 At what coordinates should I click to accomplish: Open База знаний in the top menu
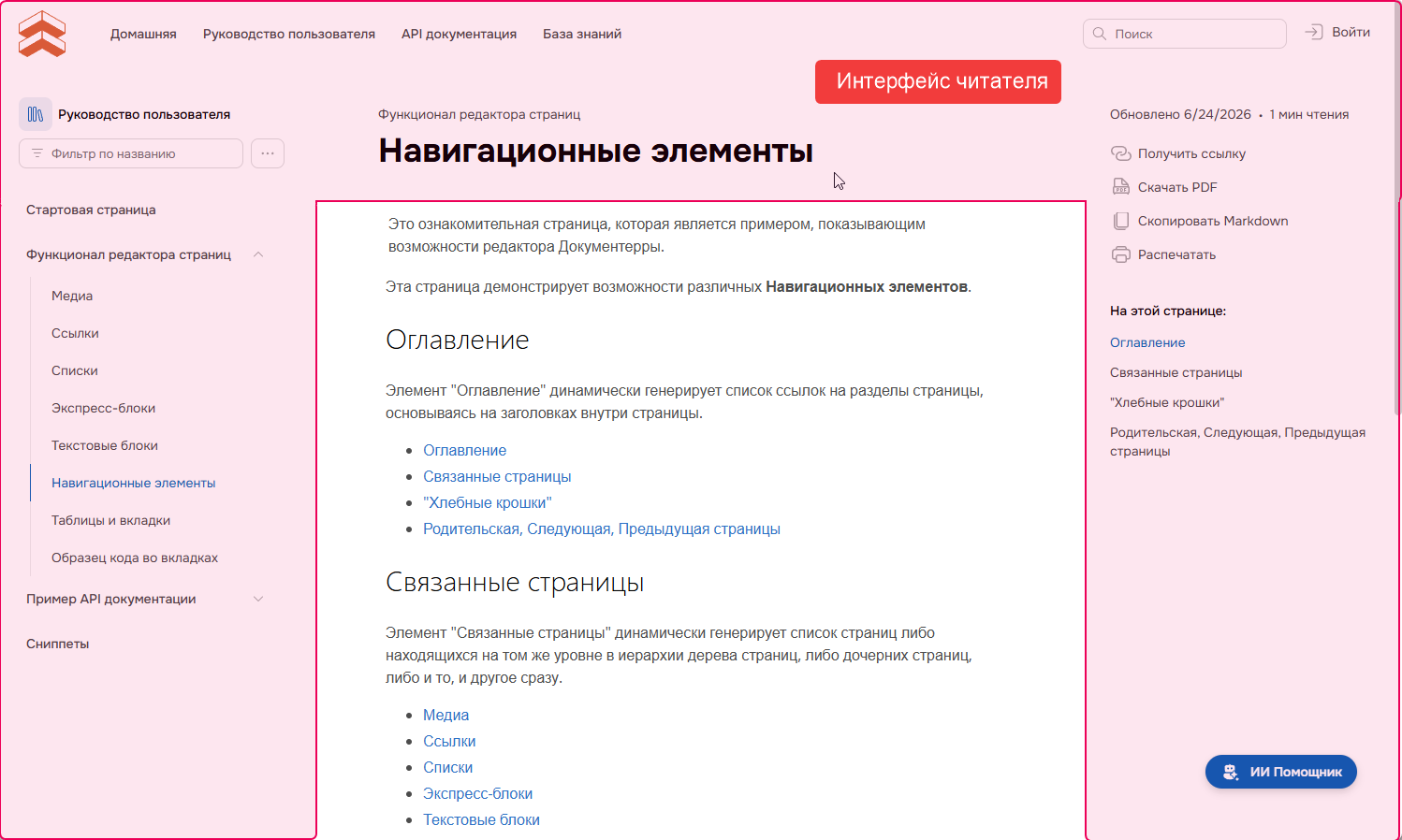click(x=582, y=34)
